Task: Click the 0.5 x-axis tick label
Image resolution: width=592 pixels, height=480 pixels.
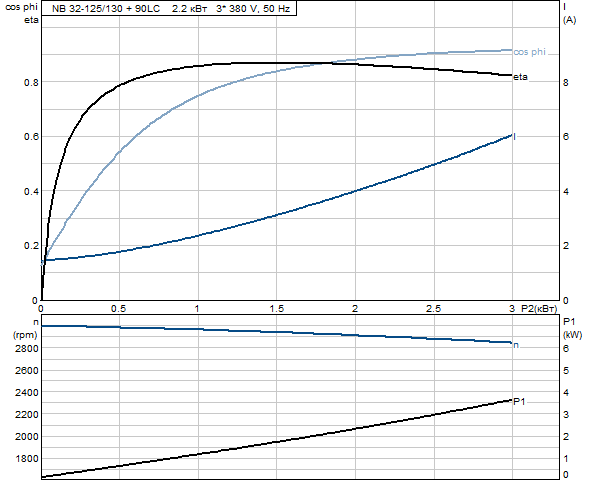Action: pyautogui.click(x=119, y=309)
